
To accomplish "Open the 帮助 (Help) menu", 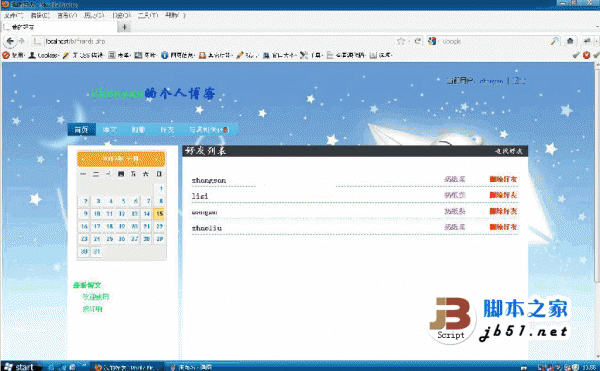I will click(175, 15).
